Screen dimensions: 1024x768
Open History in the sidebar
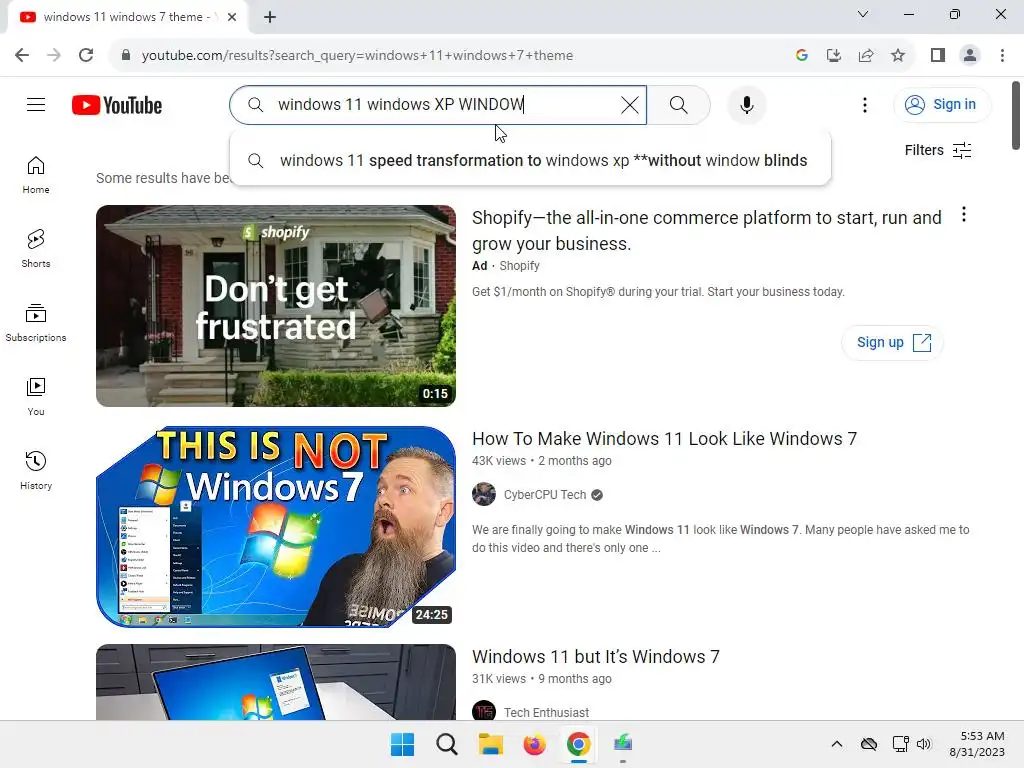[x=36, y=471]
